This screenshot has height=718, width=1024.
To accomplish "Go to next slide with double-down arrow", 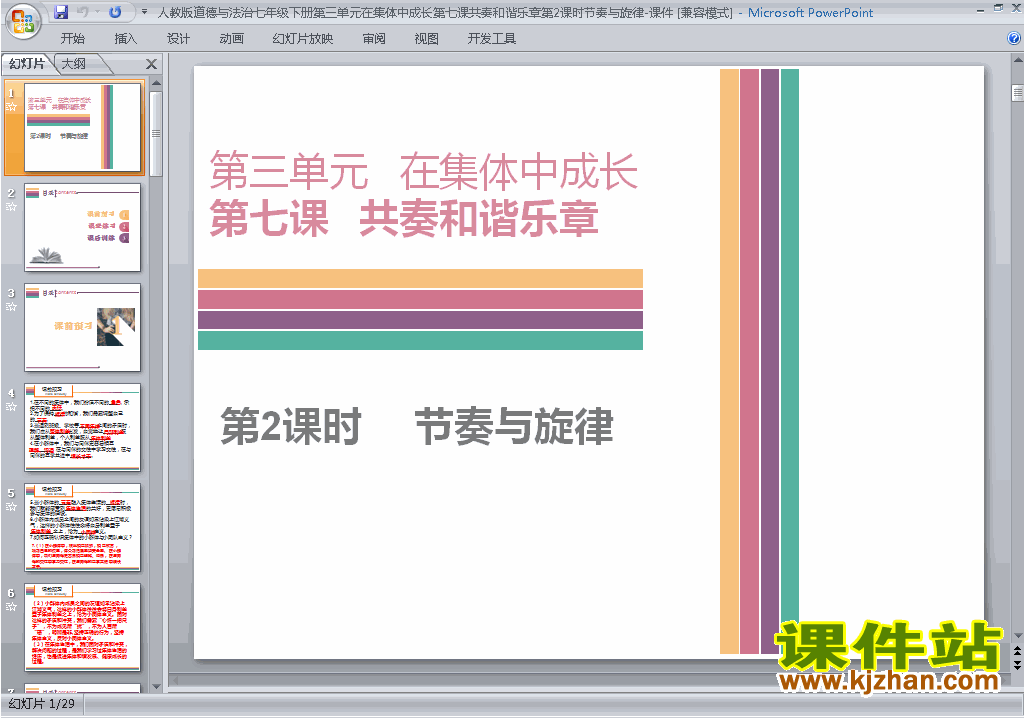I will pyautogui.click(x=1017, y=664).
